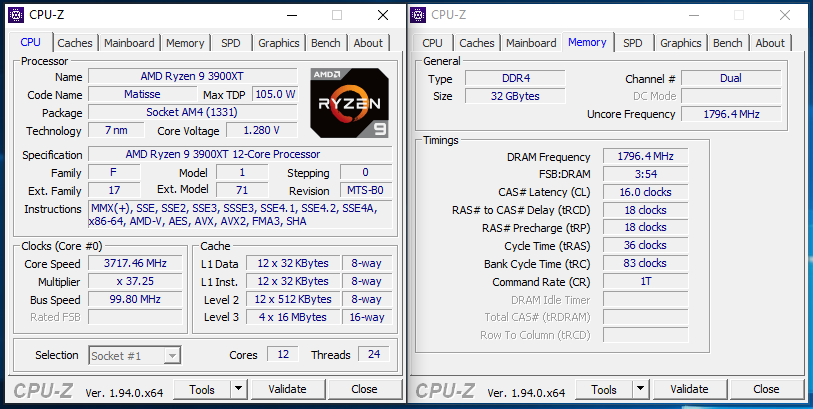Open About tab in left CPU-Z window

368,43
